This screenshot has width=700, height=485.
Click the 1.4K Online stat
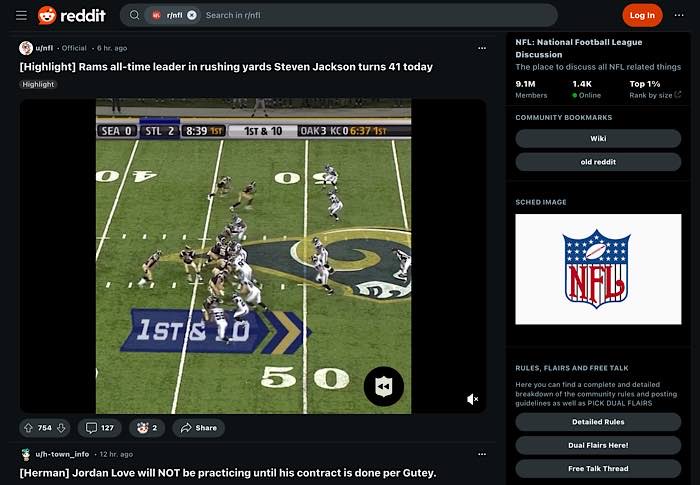pyautogui.click(x=587, y=89)
